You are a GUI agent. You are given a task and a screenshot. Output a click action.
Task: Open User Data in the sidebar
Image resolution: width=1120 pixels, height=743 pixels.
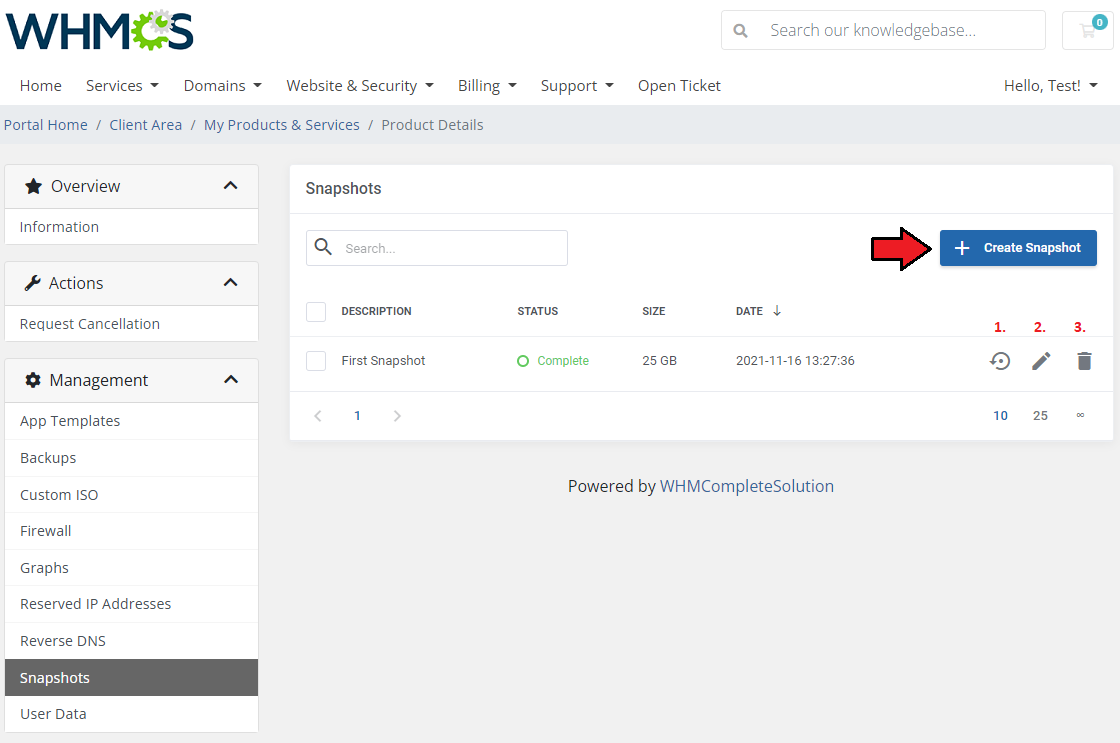coord(131,714)
